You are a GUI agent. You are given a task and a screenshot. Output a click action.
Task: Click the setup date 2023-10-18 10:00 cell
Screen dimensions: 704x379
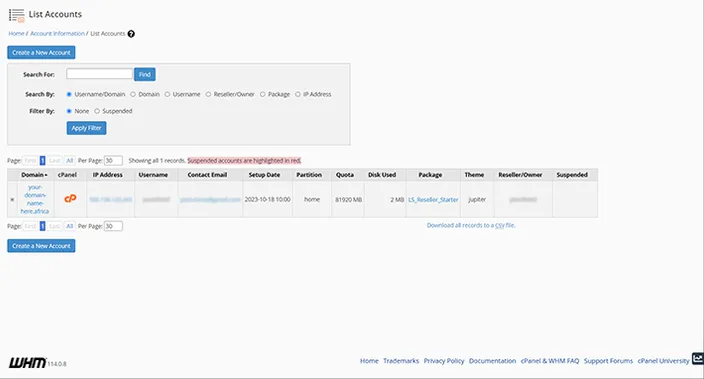(x=268, y=199)
